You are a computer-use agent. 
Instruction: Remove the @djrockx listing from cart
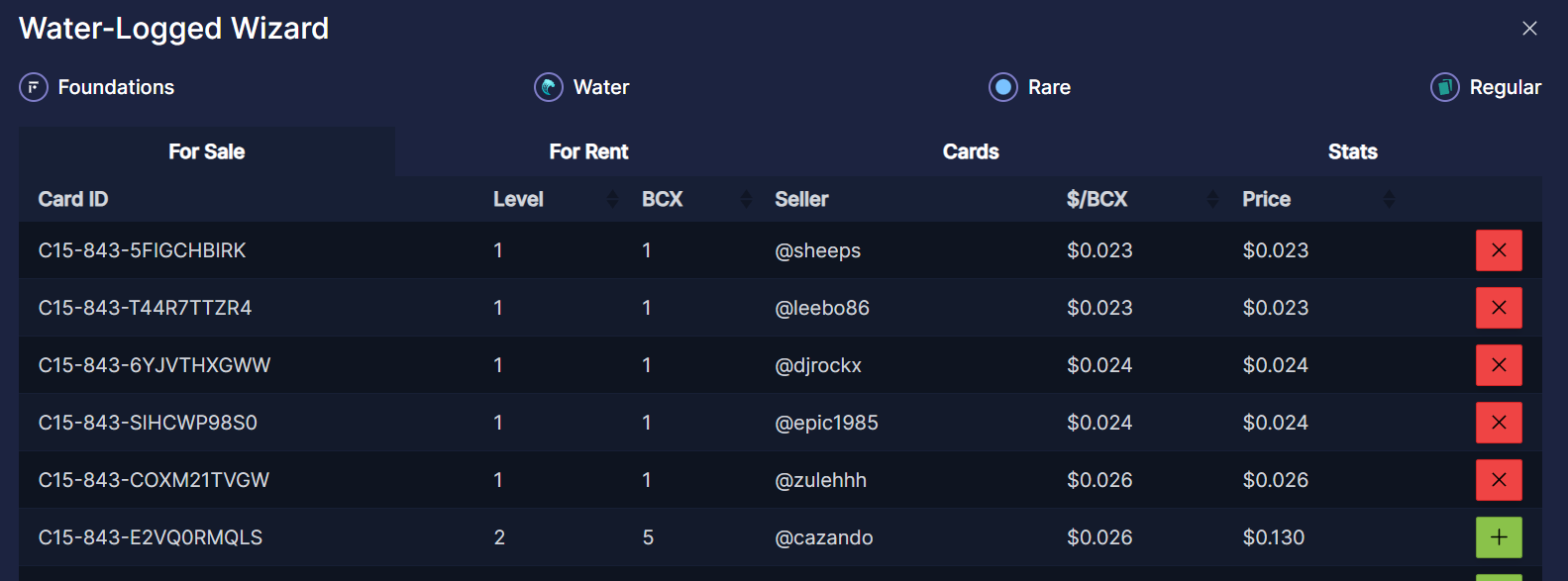tap(1499, 365)
